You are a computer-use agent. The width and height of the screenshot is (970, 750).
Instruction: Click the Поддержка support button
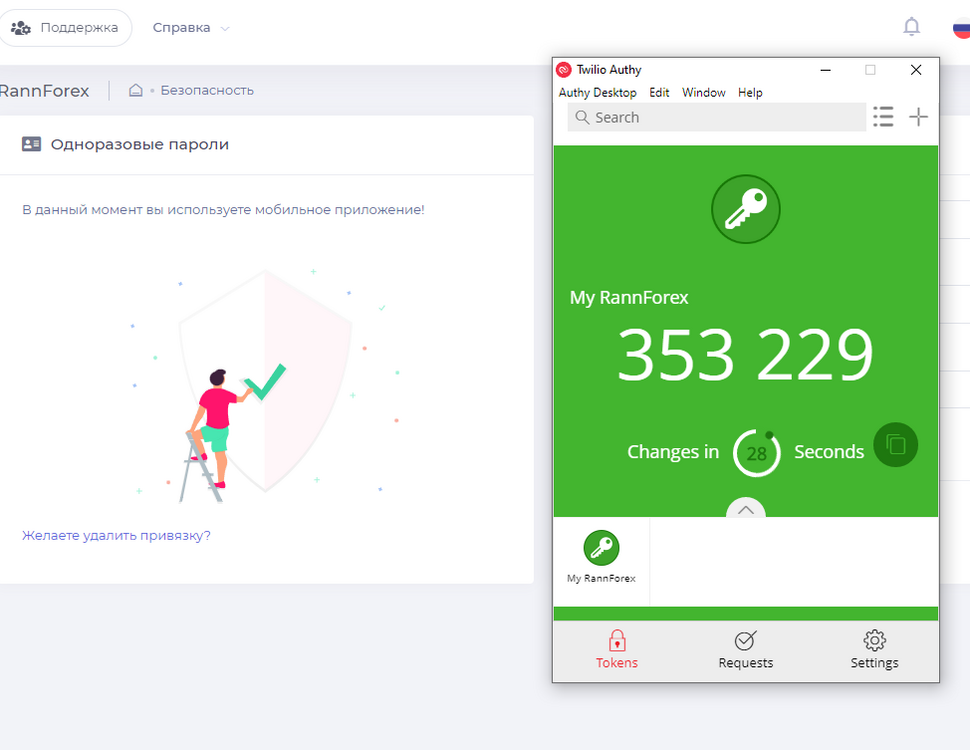pos(65,28)
